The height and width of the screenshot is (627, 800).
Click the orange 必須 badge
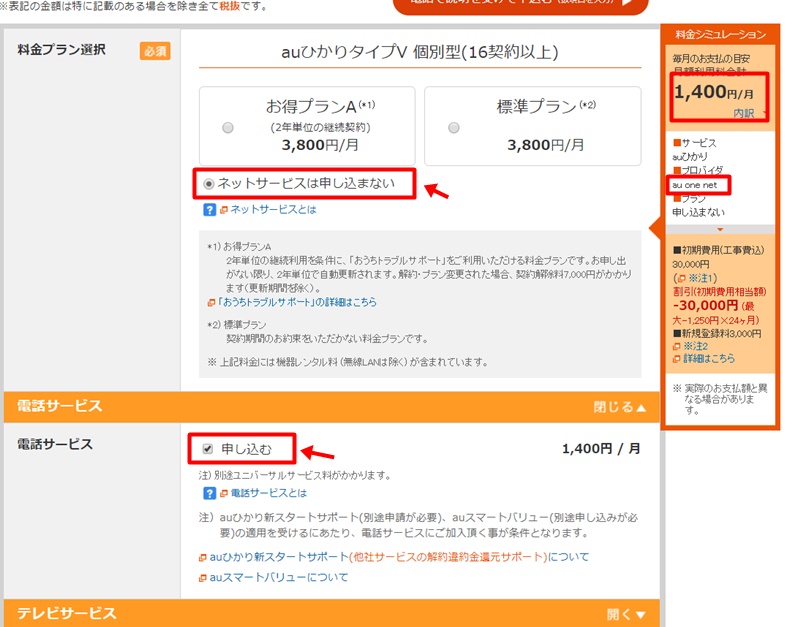(155, 51)
